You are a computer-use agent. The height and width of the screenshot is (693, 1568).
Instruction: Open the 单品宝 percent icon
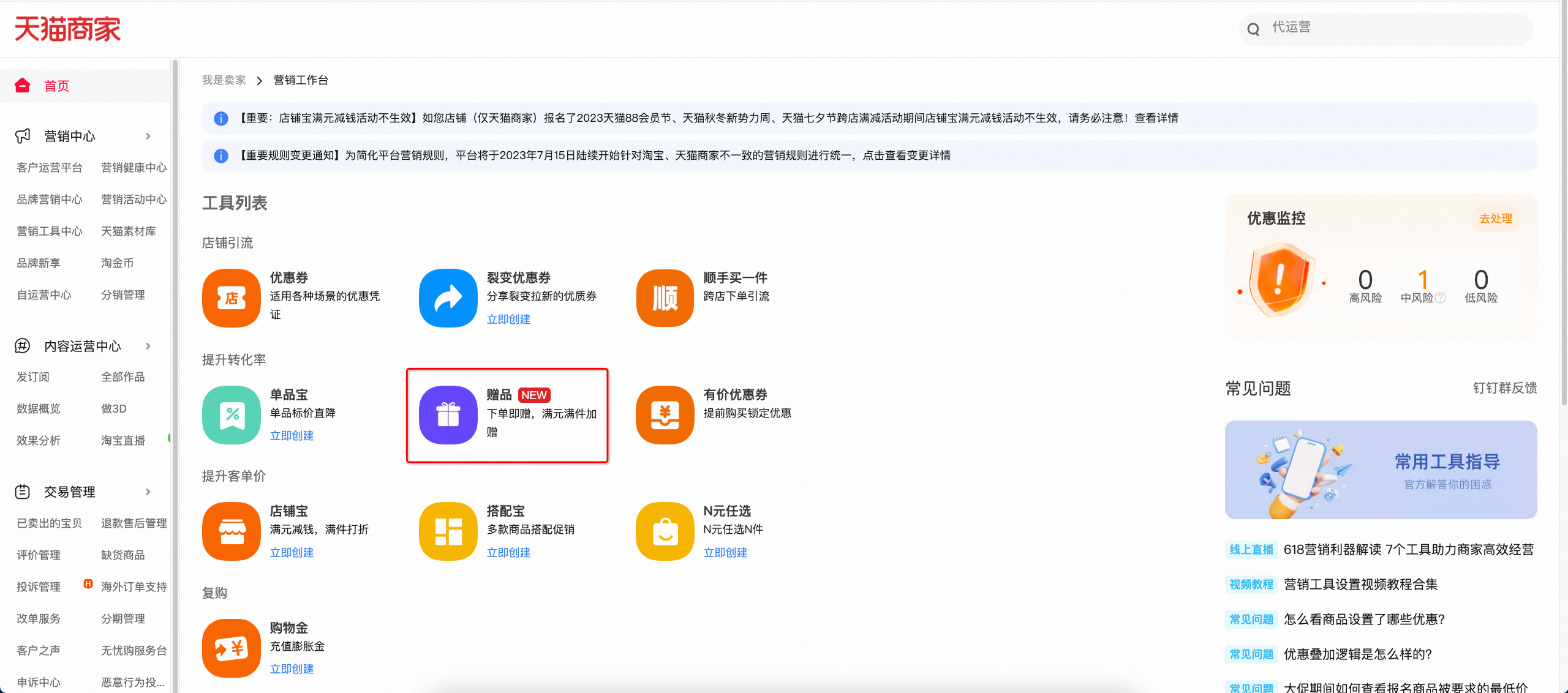[232, 415]
